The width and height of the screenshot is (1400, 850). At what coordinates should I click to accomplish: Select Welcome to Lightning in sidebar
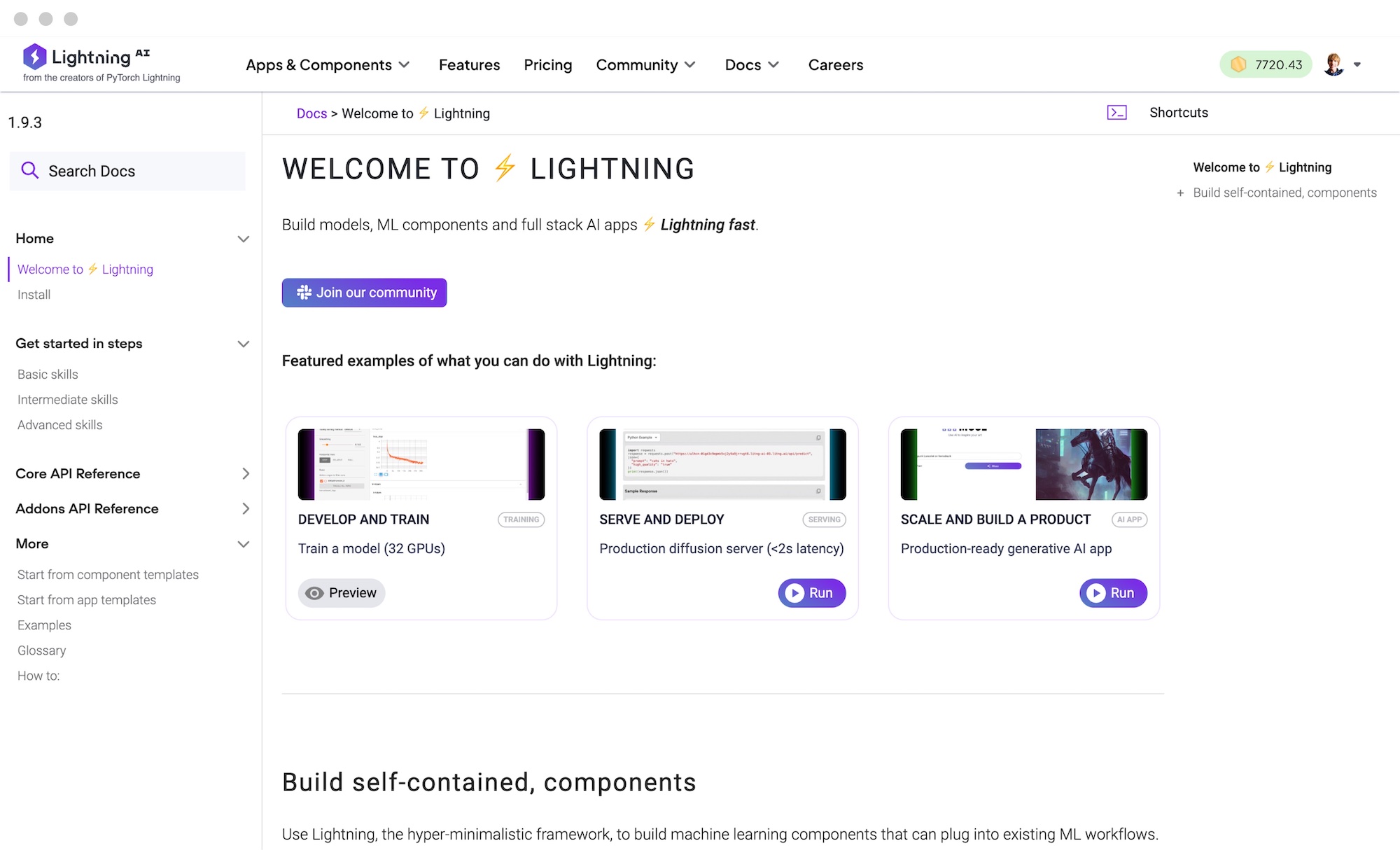coord(85,270)
